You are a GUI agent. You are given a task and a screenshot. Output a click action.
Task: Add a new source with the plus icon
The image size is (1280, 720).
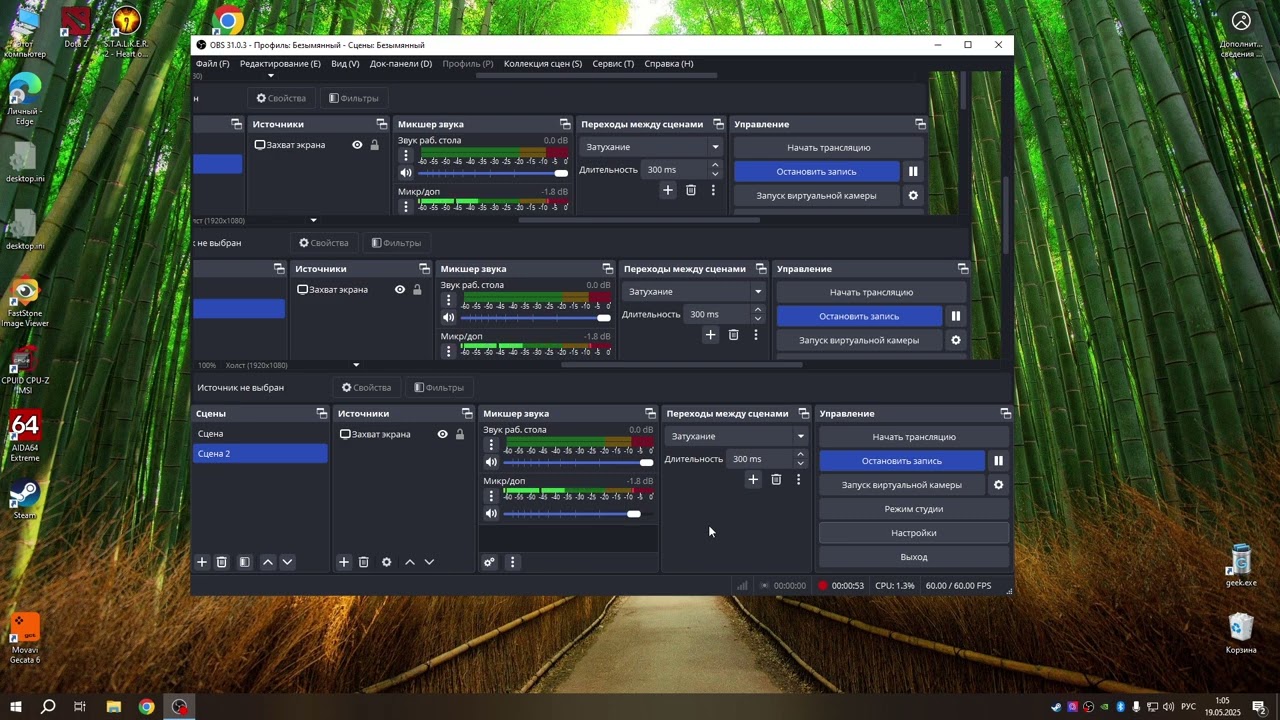[x=344, y=562]
